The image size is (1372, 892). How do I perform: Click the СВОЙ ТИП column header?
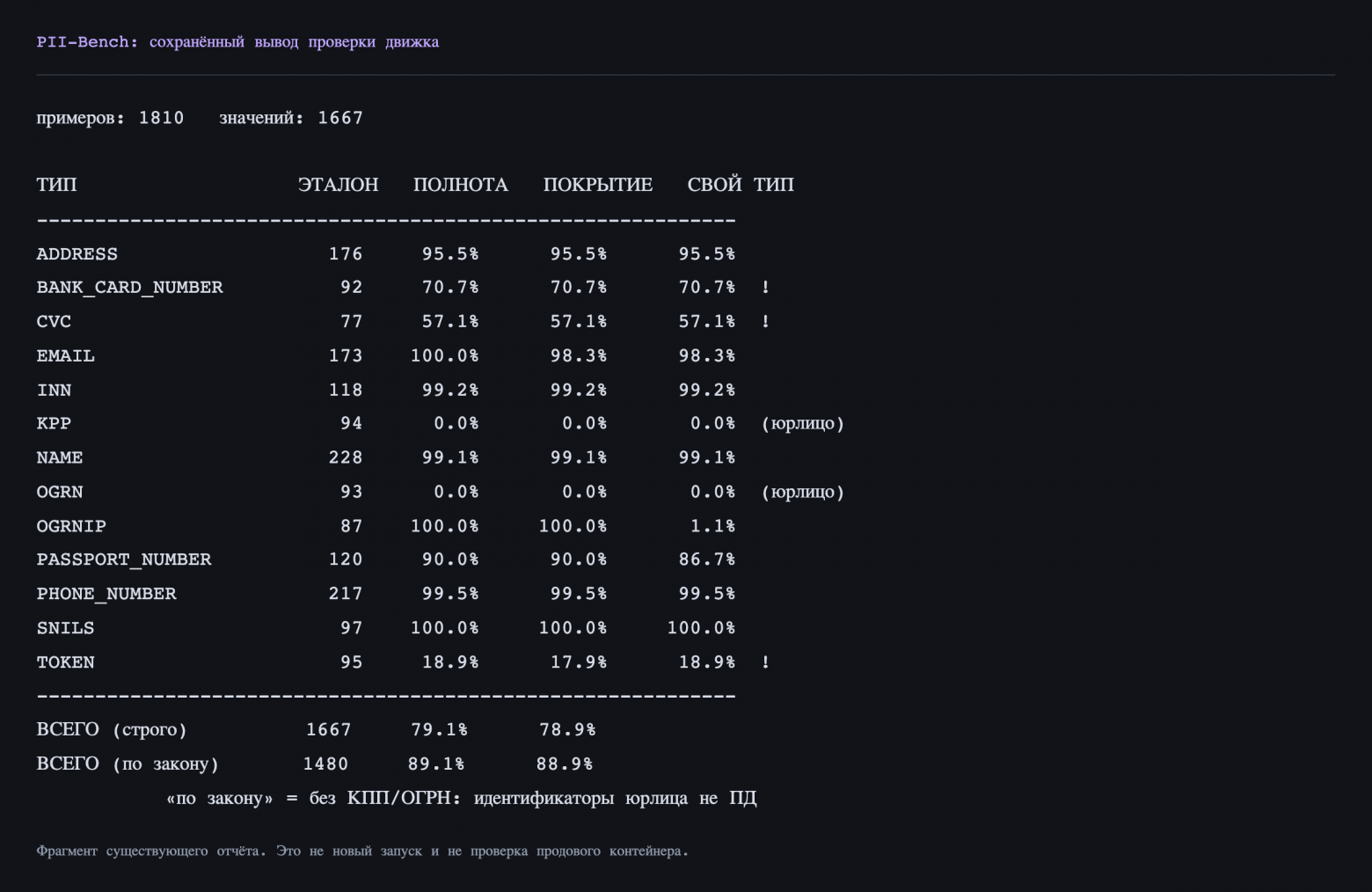741,185
